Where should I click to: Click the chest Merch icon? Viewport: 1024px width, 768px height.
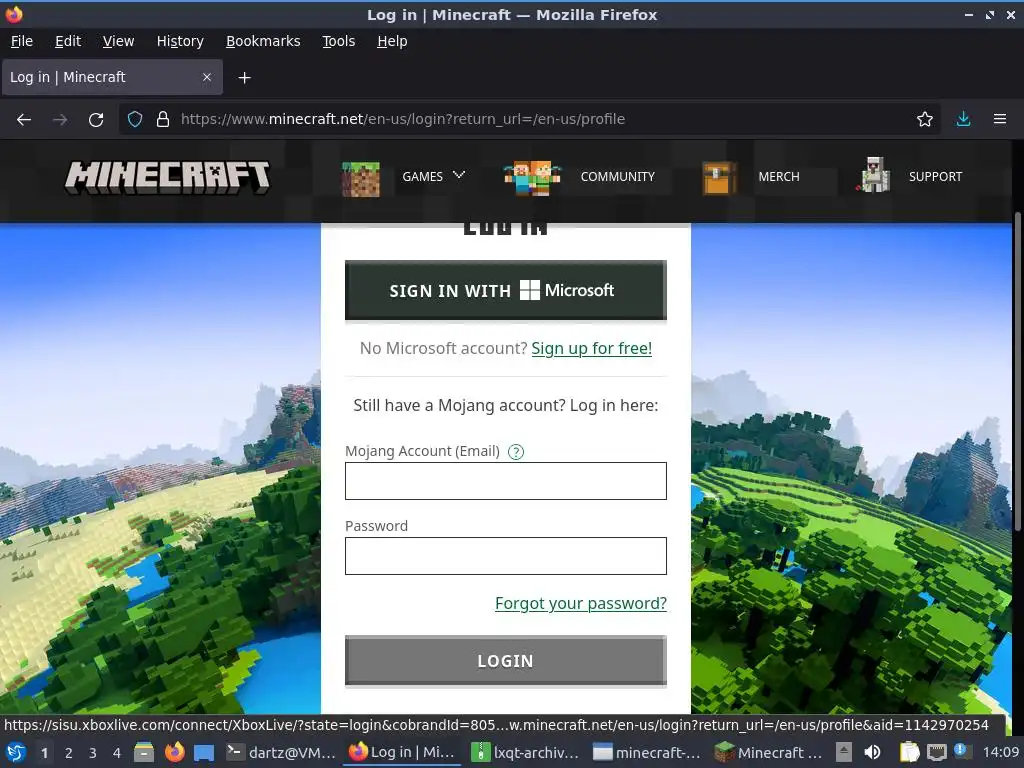click(x=719, y=178)
